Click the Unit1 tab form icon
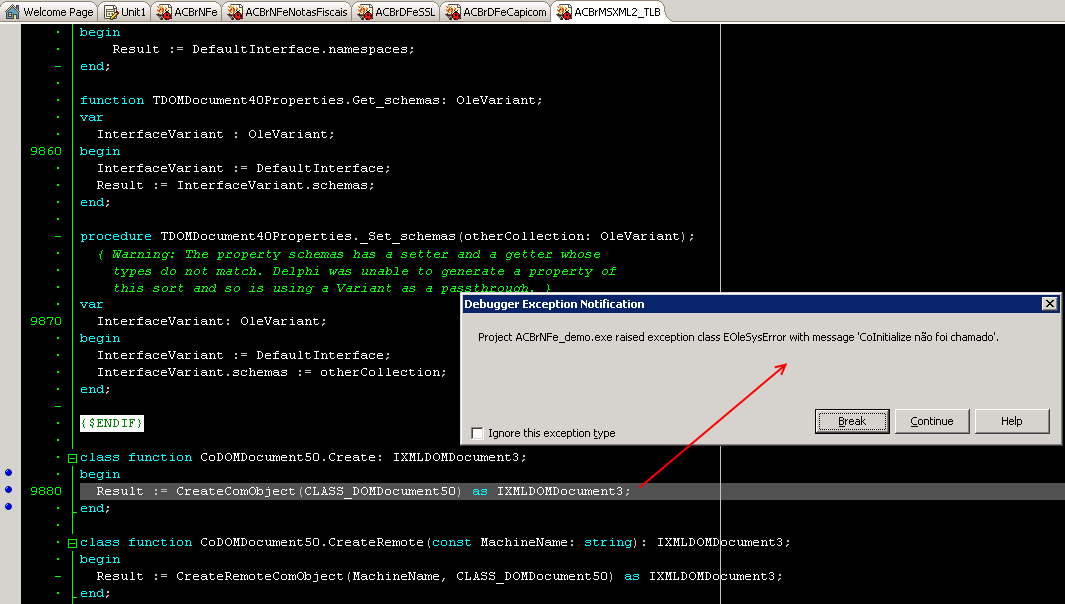The height and width of the screenshot is (604, 1065). coord(111,12)
